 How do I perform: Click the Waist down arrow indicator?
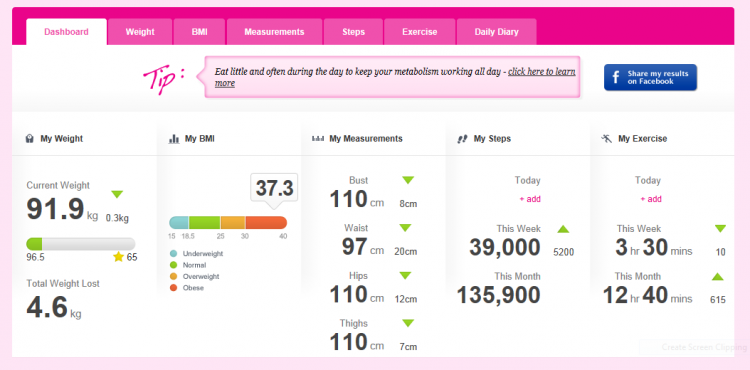pyautogui.click(x=406, y=228)
